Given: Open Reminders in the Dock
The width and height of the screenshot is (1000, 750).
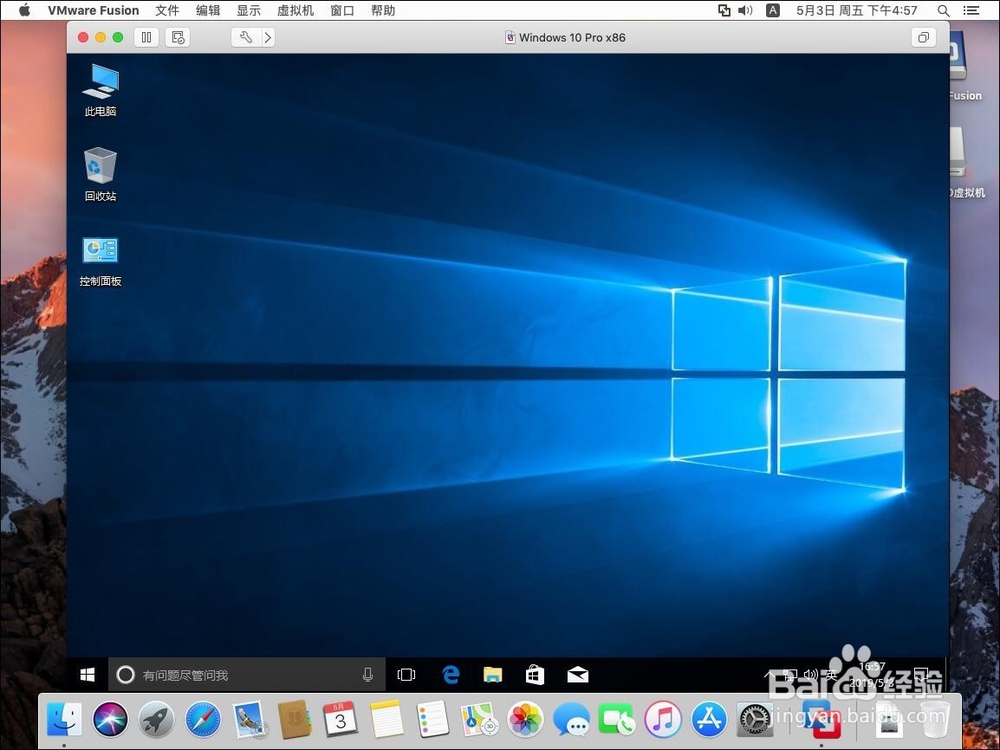Looking at the screenshot, I should (x=433, y=719).
